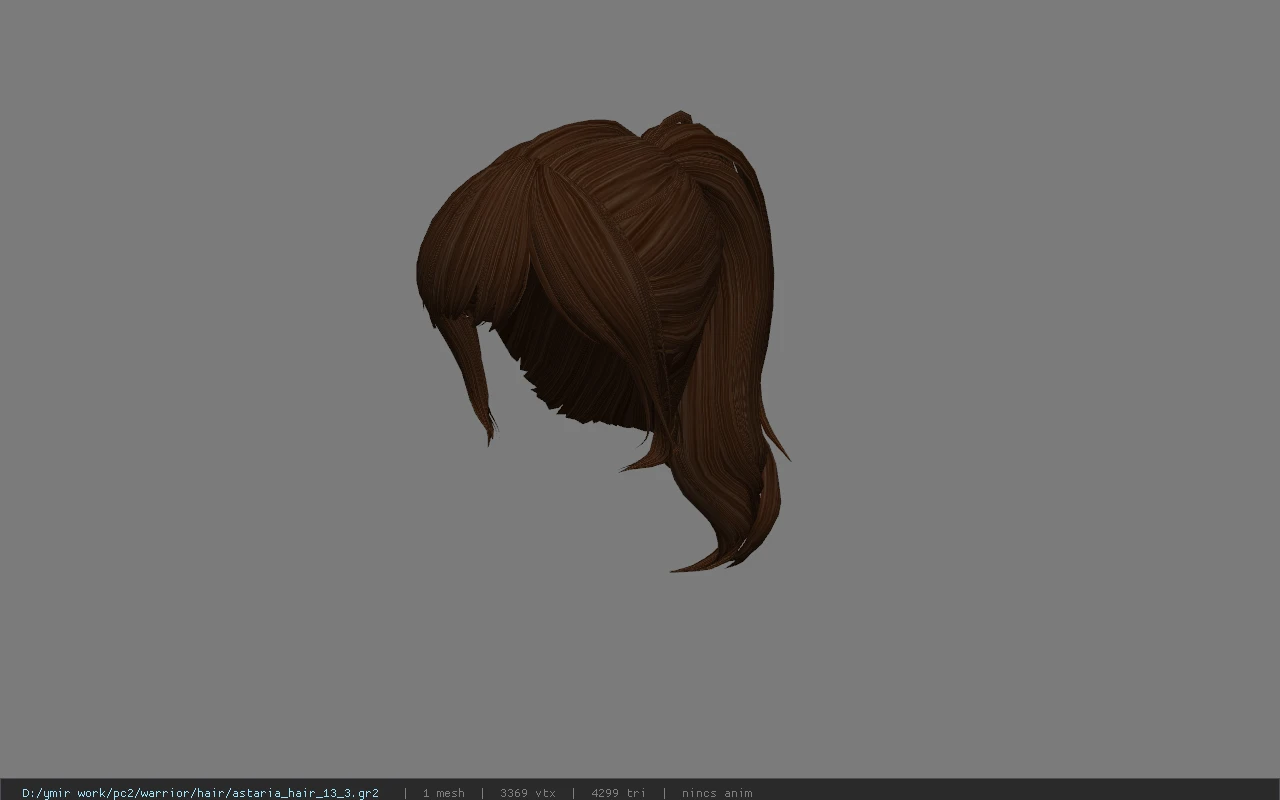Image resolution: width=1280 pixels, height=800 pixels.
Task: Click the '4299 tri' triangle count
Action: click(x=618, y=793)
